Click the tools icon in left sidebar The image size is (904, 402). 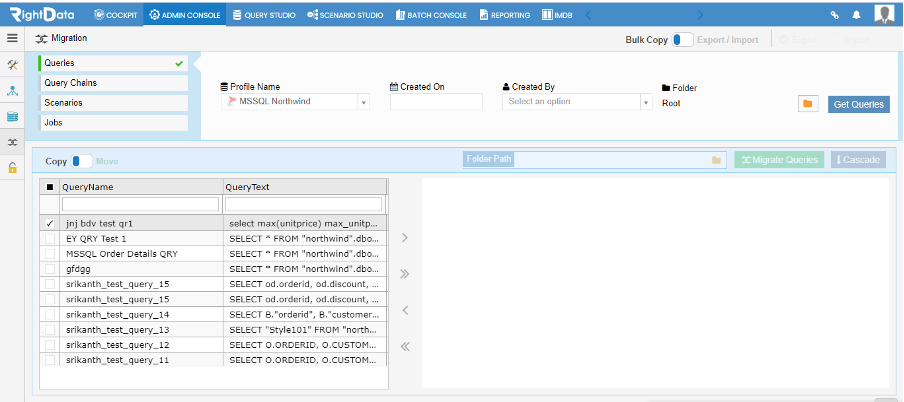tap(12, 65)
